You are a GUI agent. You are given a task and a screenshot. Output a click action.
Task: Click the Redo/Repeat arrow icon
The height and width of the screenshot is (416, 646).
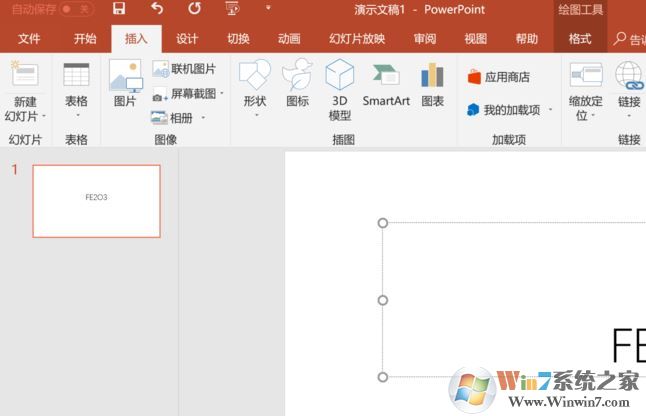194,8
